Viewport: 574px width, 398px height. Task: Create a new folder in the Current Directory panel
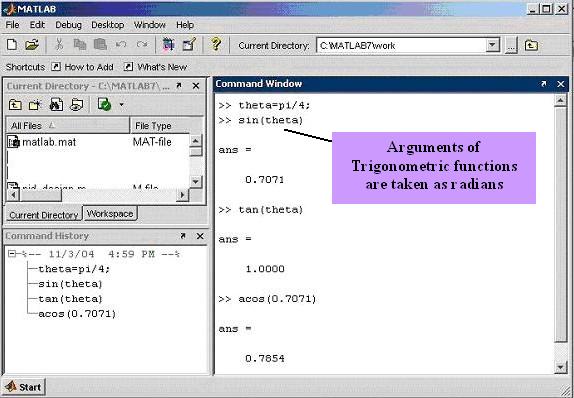coord(35,105)
